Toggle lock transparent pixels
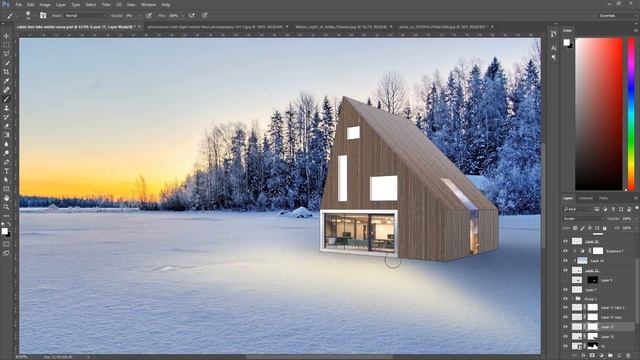Image resolution: width=640 pixels, height=360 pixels. (575, 228)
